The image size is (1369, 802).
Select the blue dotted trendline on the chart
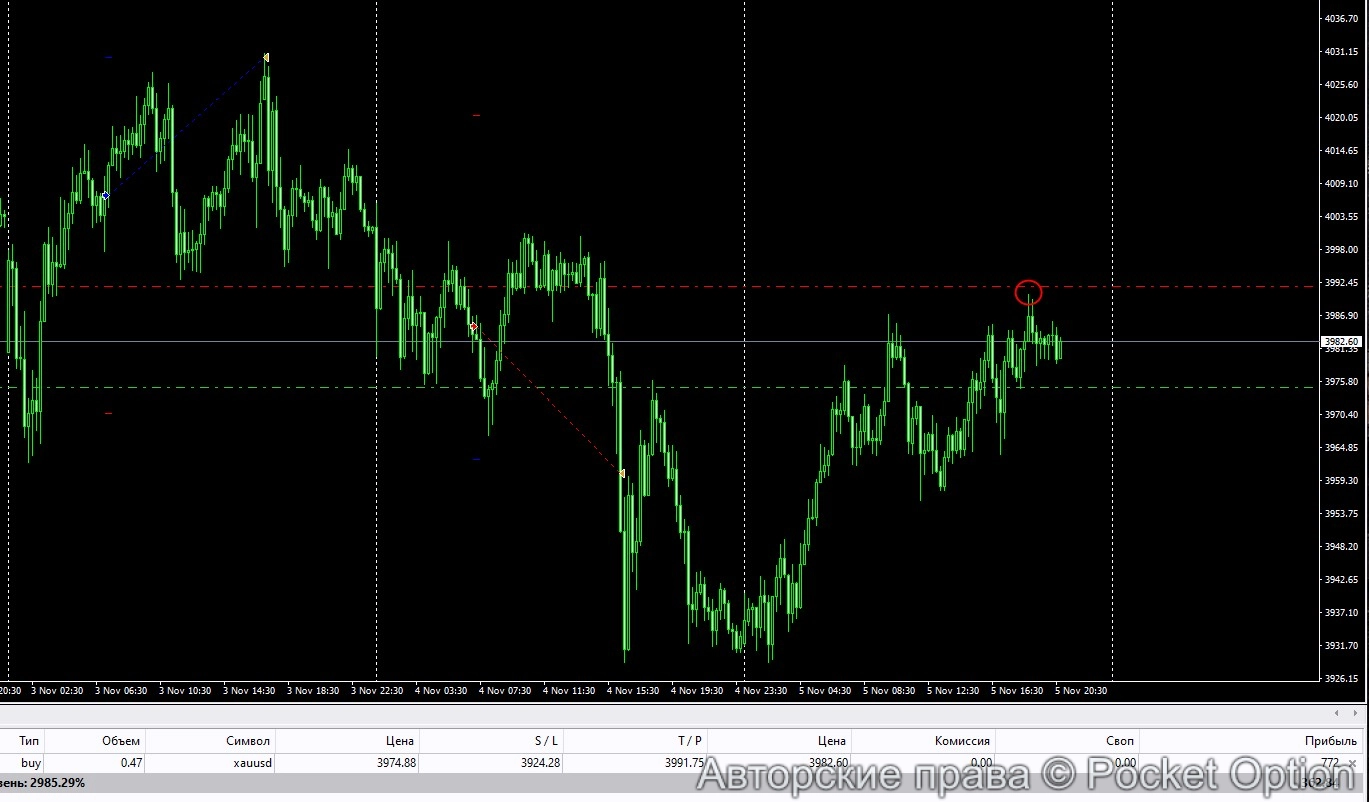(185, 128)
